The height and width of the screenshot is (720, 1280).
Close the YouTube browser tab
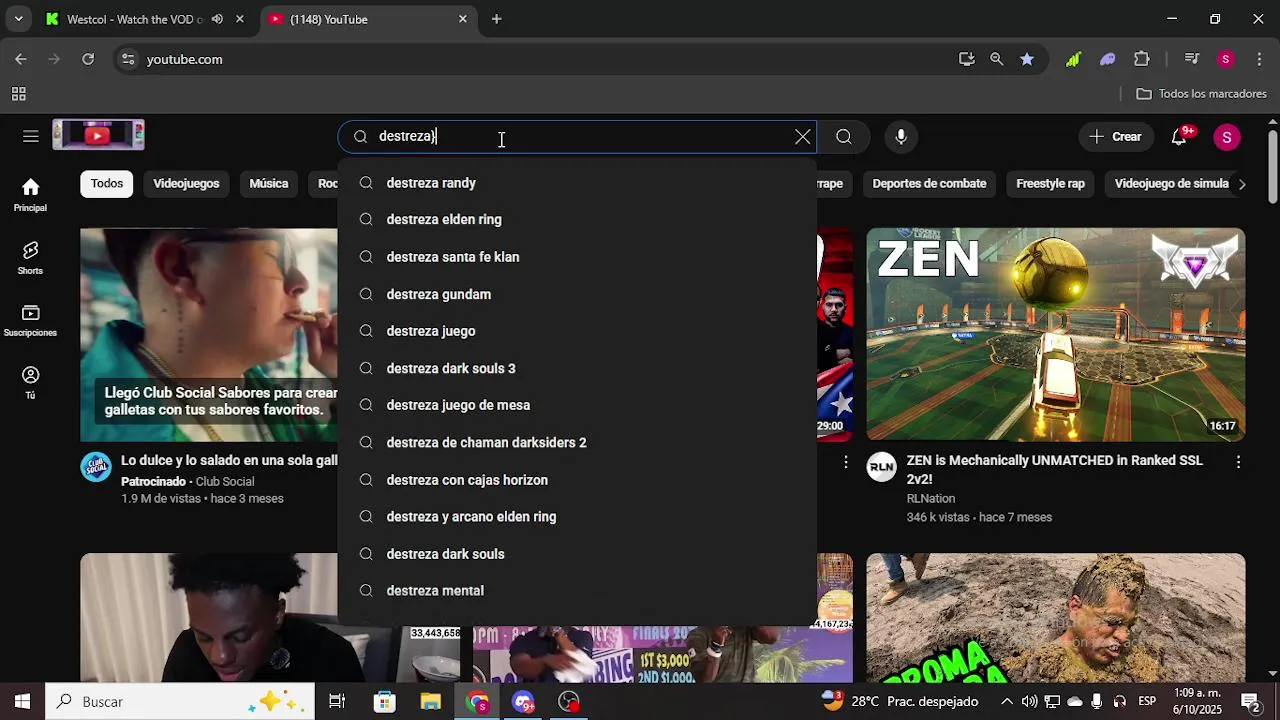[462, 19]
